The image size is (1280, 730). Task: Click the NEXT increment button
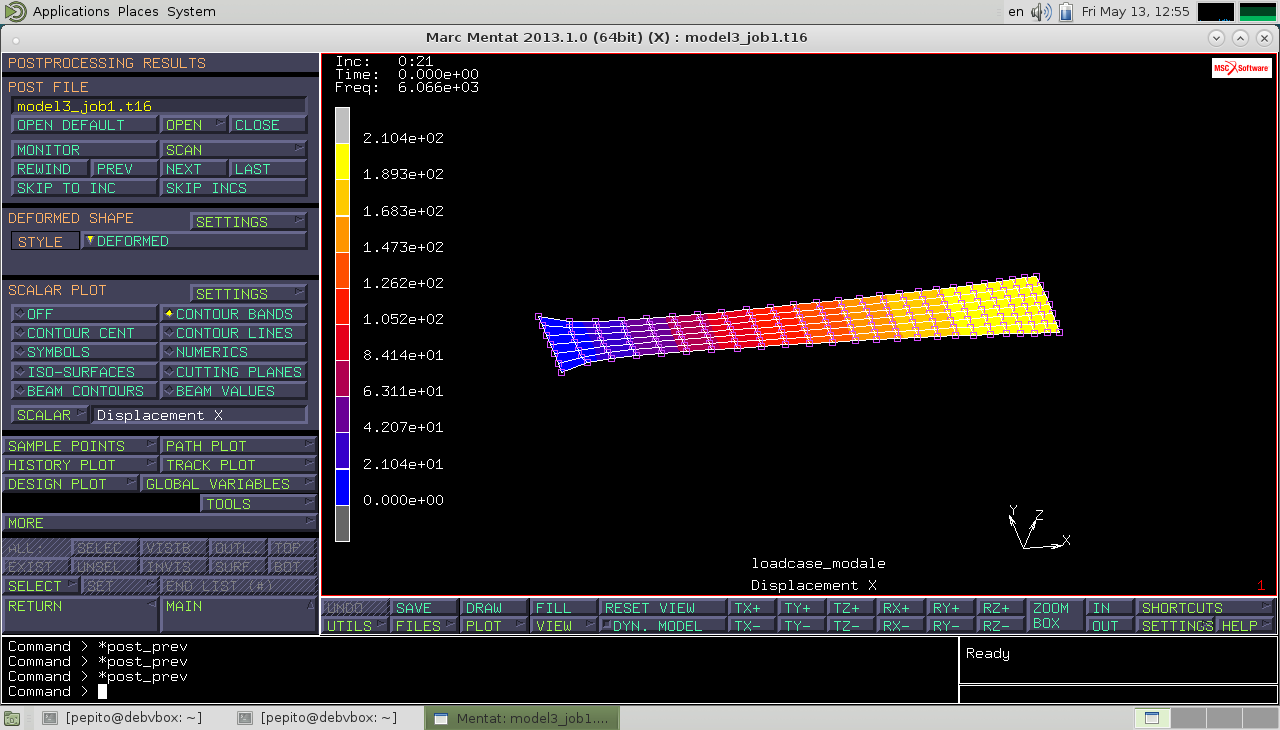tap(193, 169)
